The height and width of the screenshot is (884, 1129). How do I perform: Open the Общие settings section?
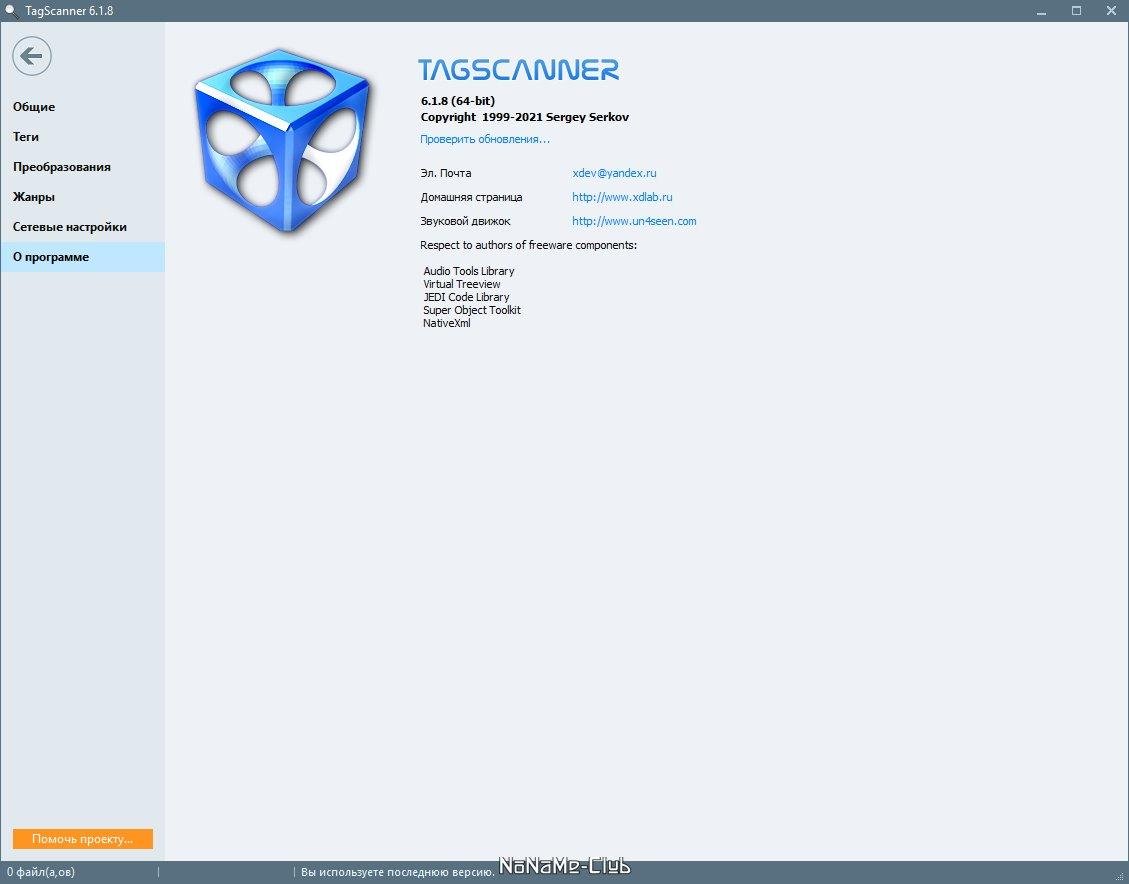pyautogui.click(x=34, y=107)
